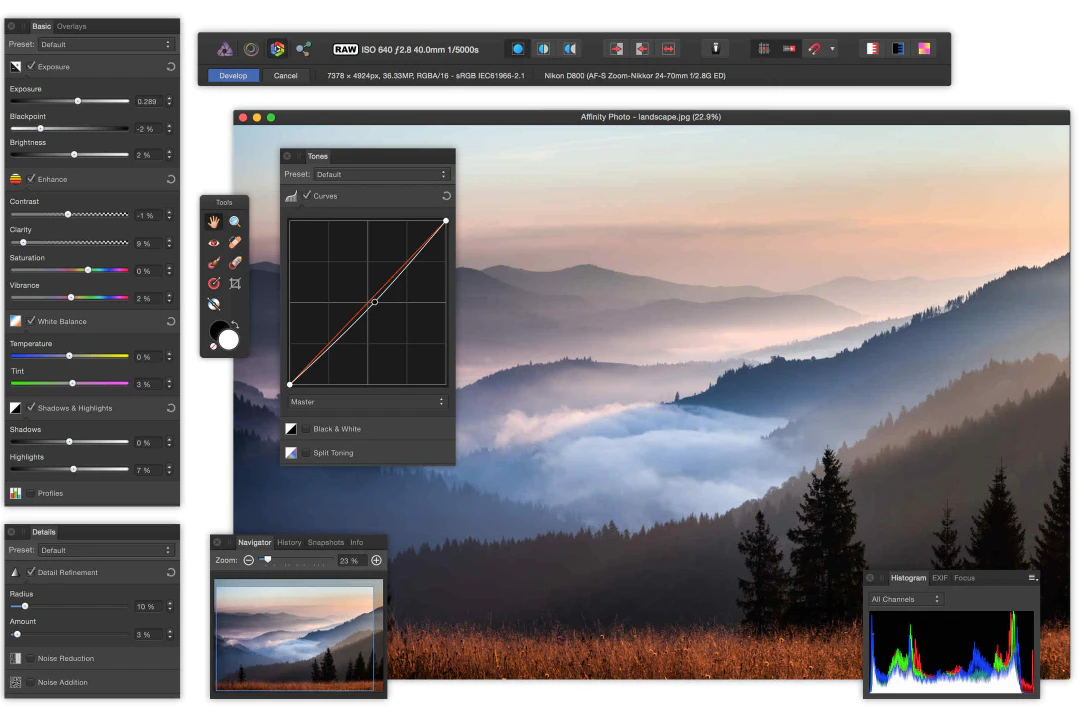
Task: Select the Red Eye Removal tool
Action: tap(213, 243)
